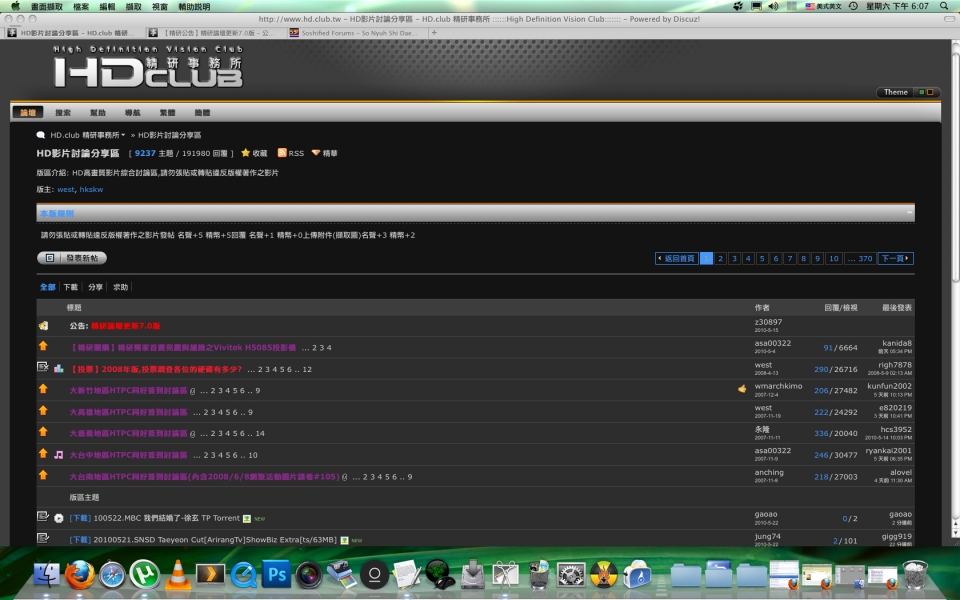Select the orange theme color swatch

[931, 92]
